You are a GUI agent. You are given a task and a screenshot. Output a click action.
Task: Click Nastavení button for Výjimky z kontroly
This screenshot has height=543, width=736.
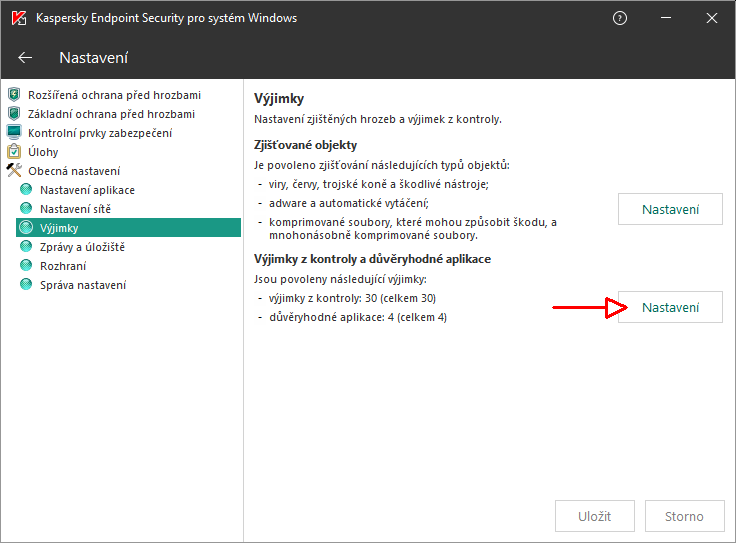tap(670, 307)
